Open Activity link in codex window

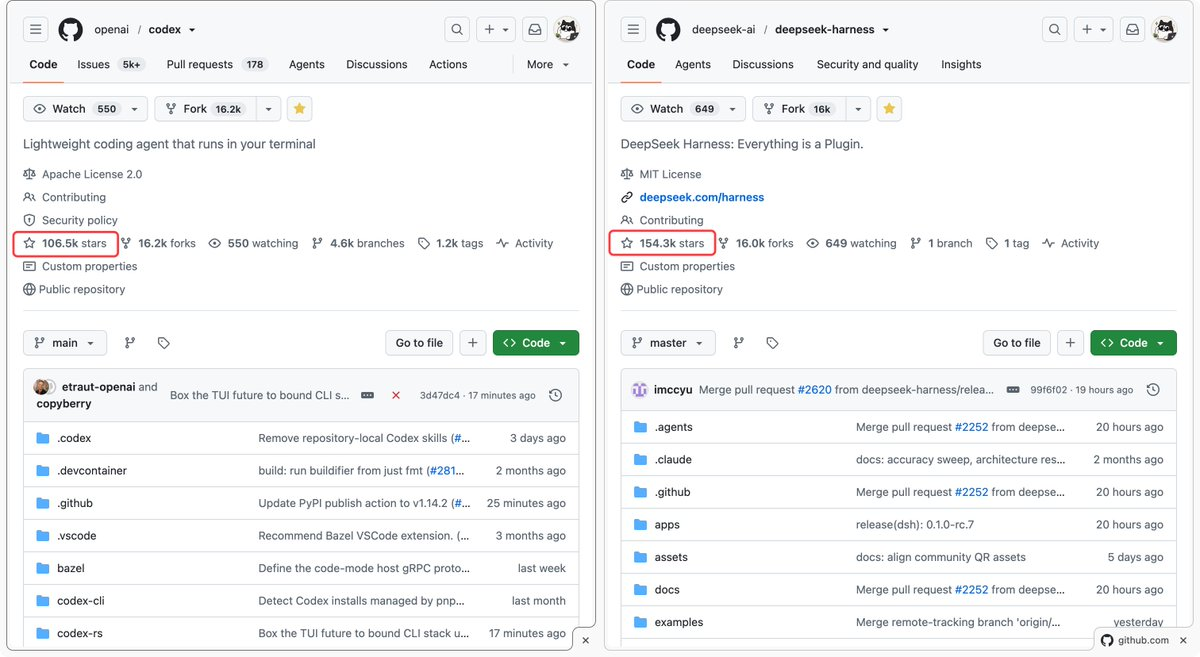coord(525,243)
